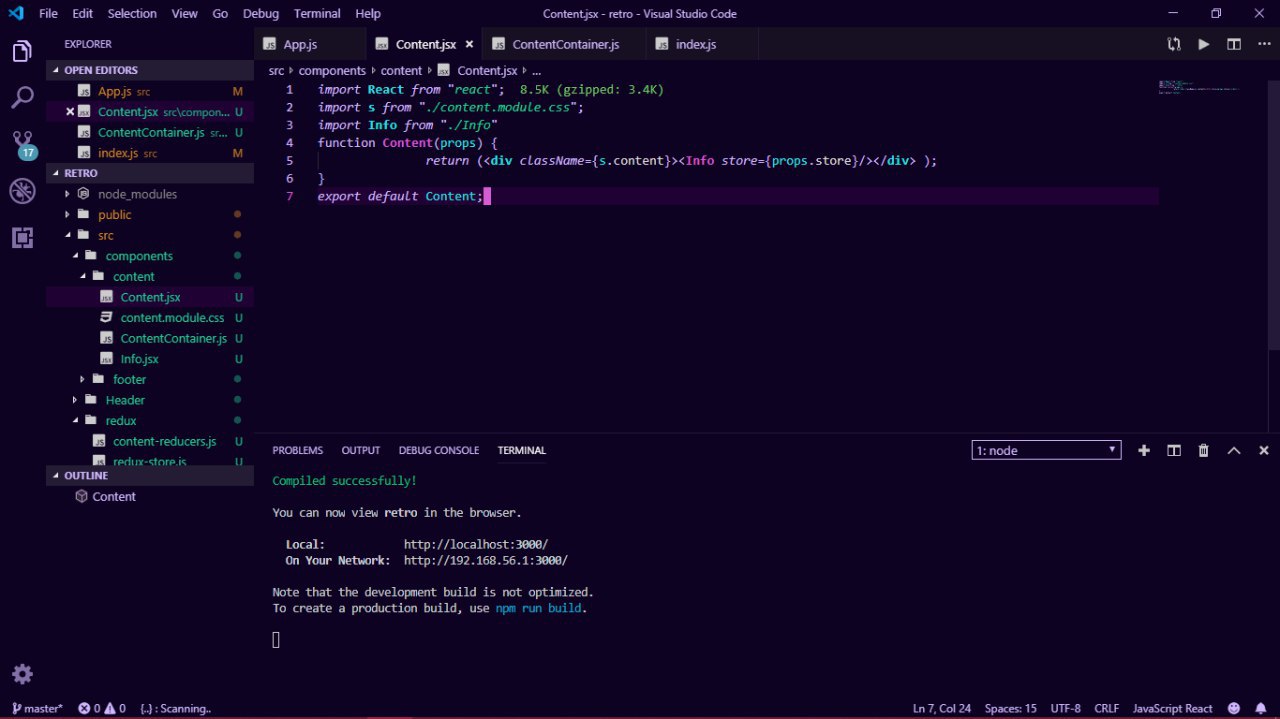The image size is (1280, 719).
Task: Collapse the OPEN EDITORS section
Action: tap(100, 70)
